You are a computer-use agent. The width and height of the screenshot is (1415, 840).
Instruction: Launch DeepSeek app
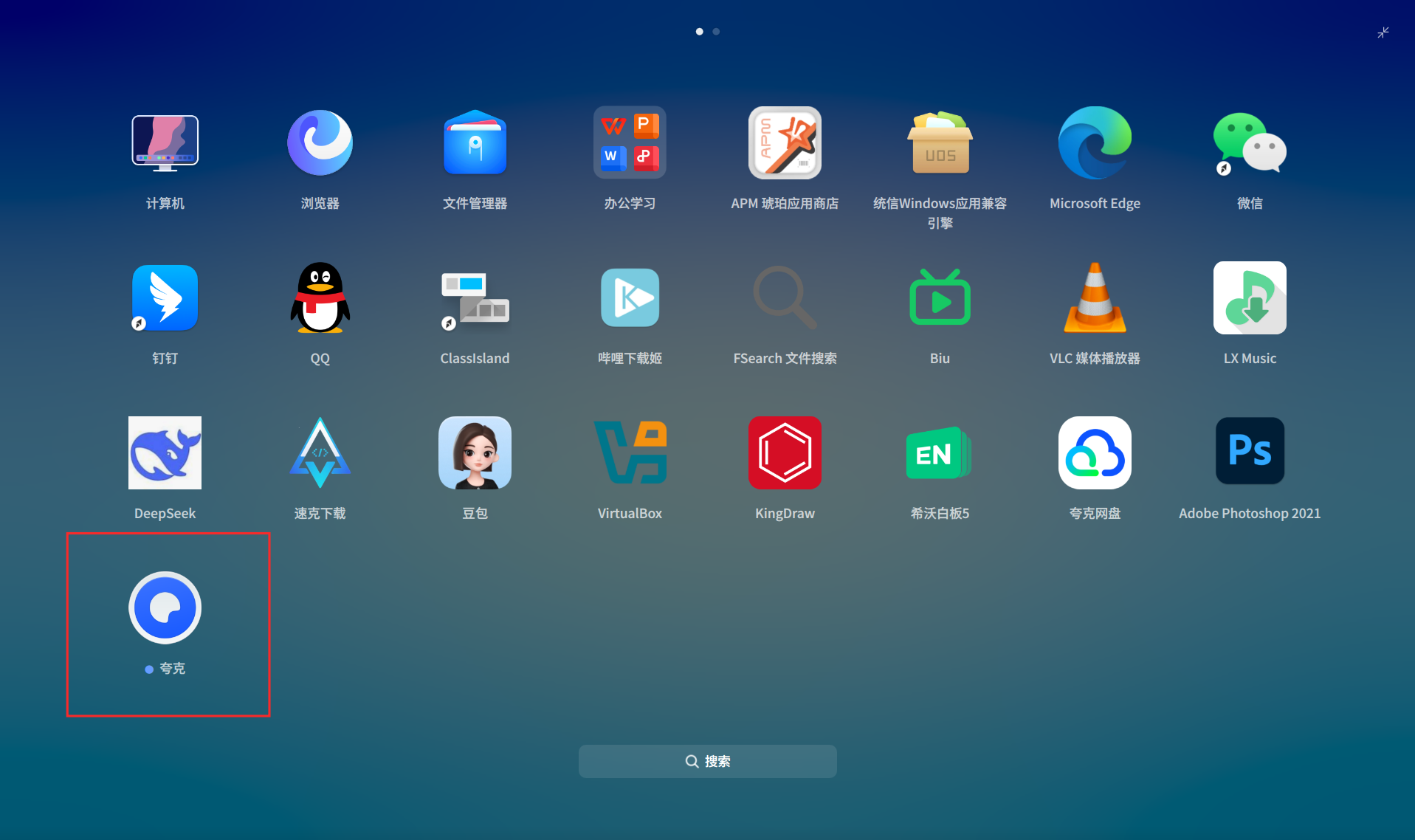(165, 453)
